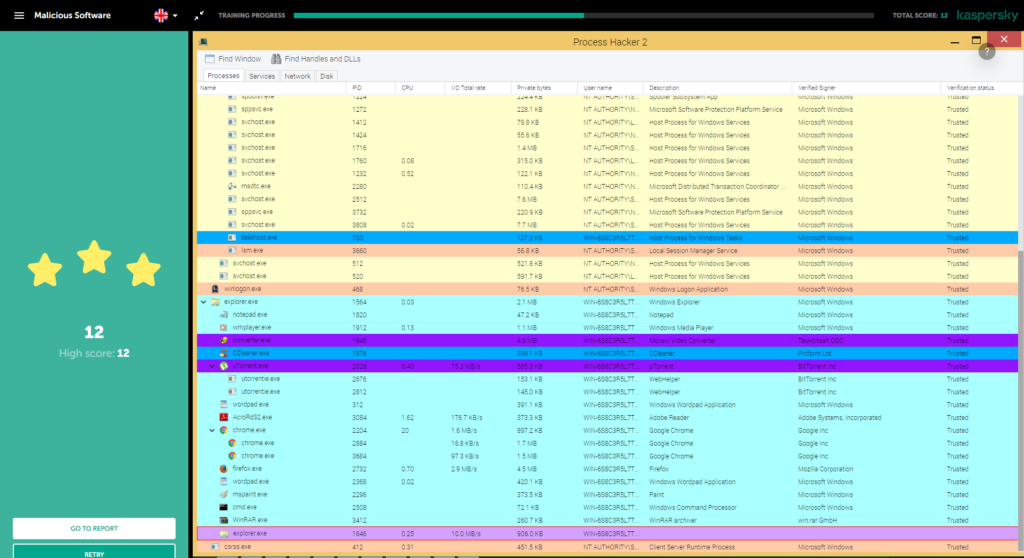Click the chrome.exe 2204 Chrome icon

tap(223, 430)
